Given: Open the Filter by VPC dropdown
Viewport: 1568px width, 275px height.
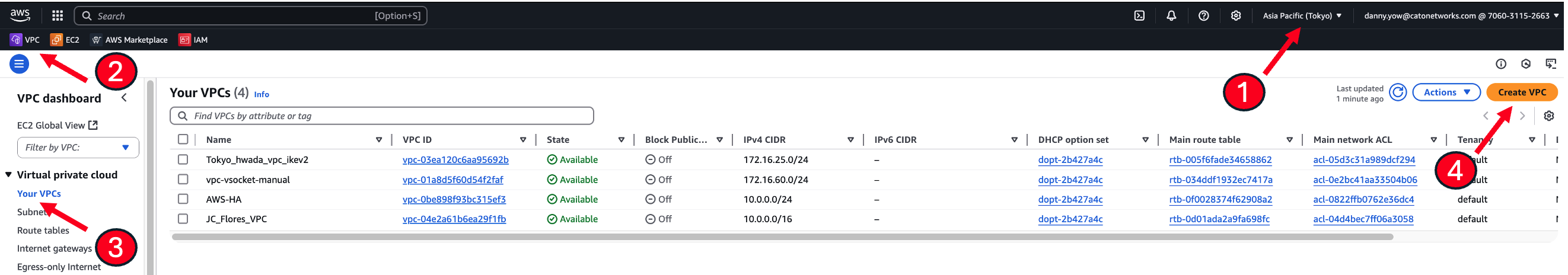Looking at the screenshot, I should tap(78, 147).
